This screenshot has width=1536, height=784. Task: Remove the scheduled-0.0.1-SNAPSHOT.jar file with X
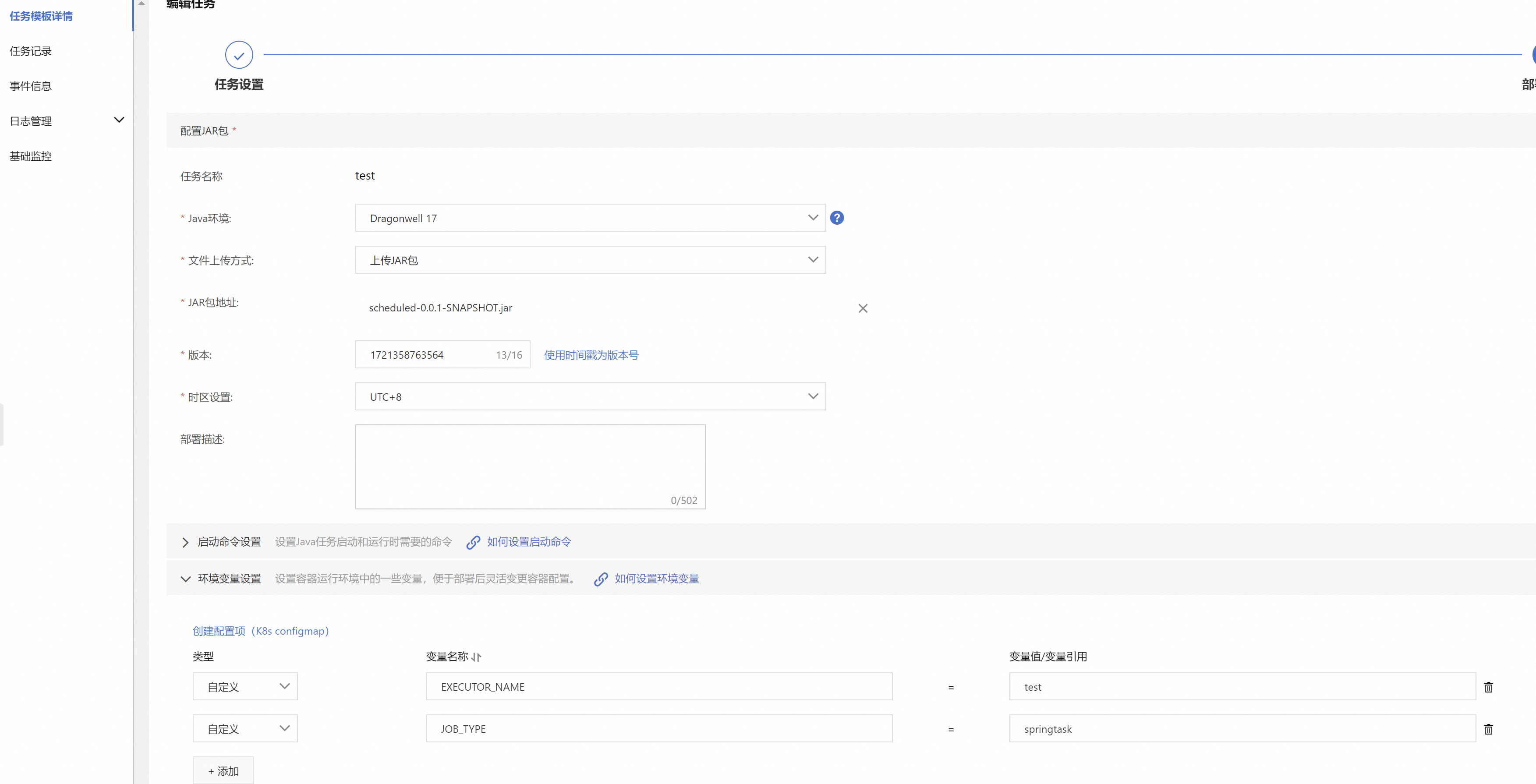862,308
